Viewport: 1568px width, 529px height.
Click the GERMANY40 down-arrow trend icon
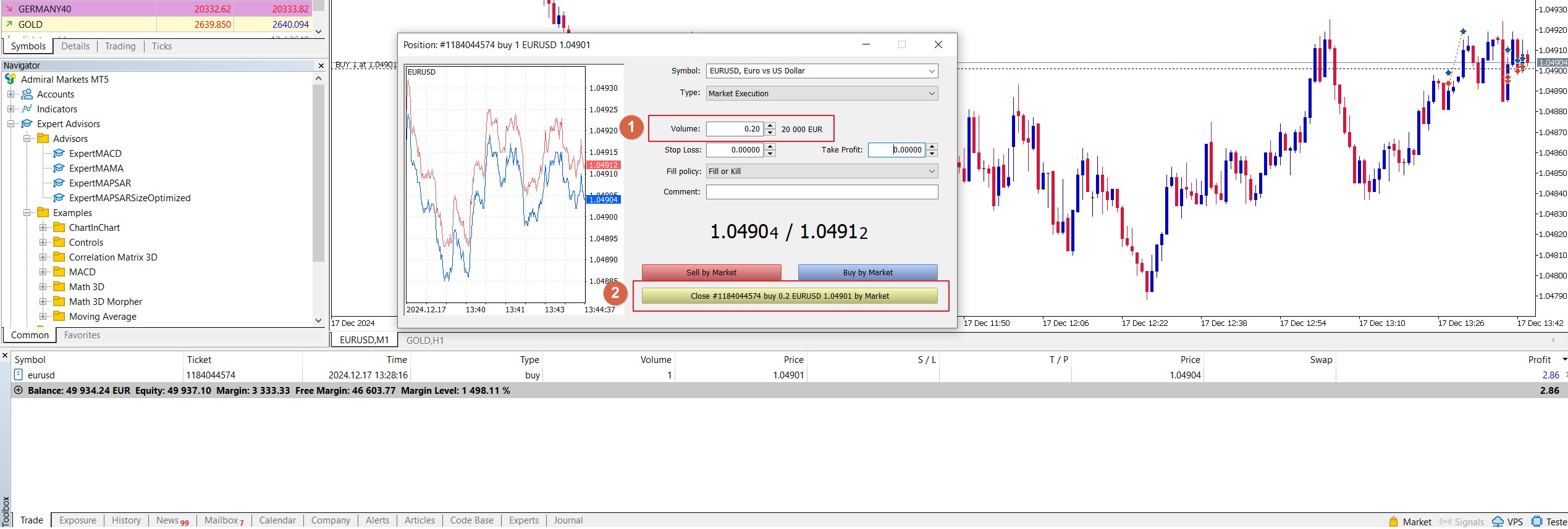point(9,9)
